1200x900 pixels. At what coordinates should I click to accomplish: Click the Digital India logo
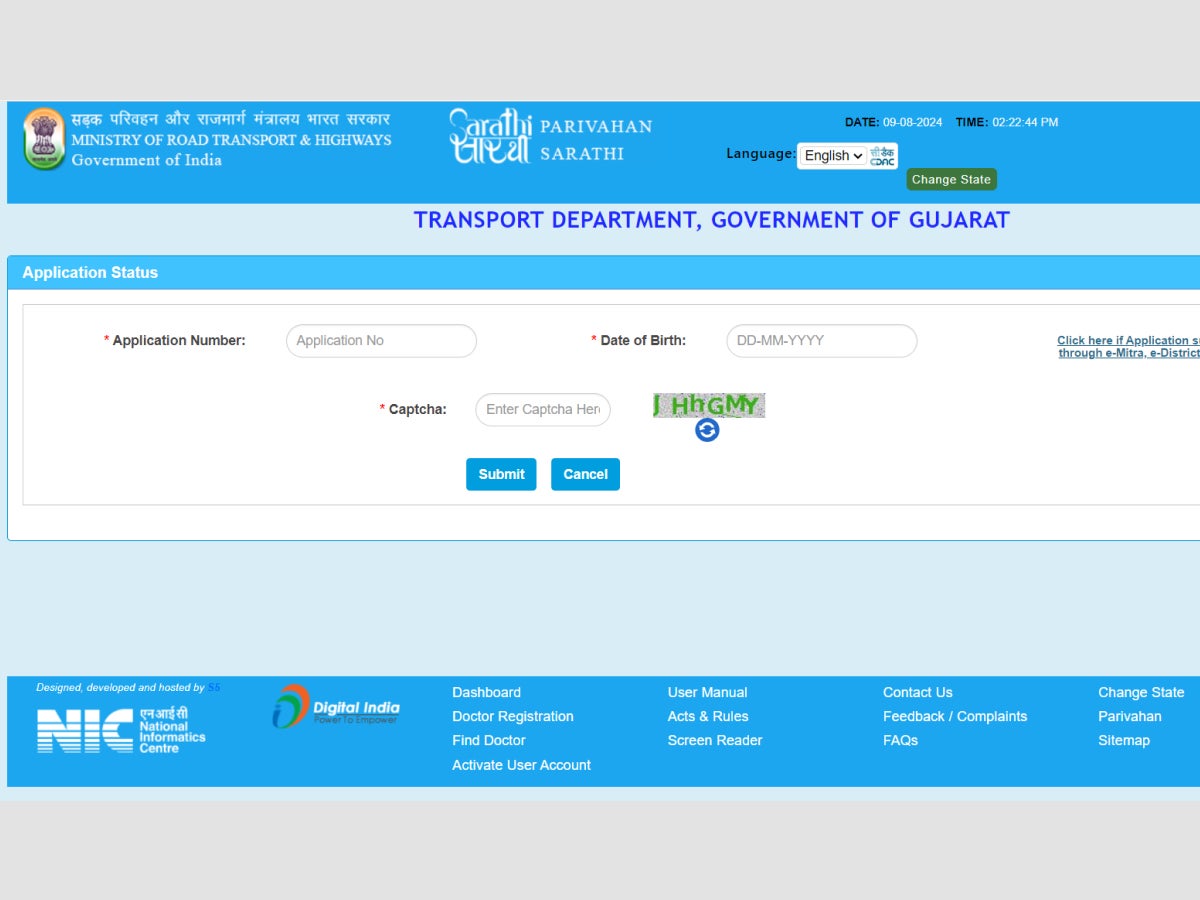coord(337,707)
